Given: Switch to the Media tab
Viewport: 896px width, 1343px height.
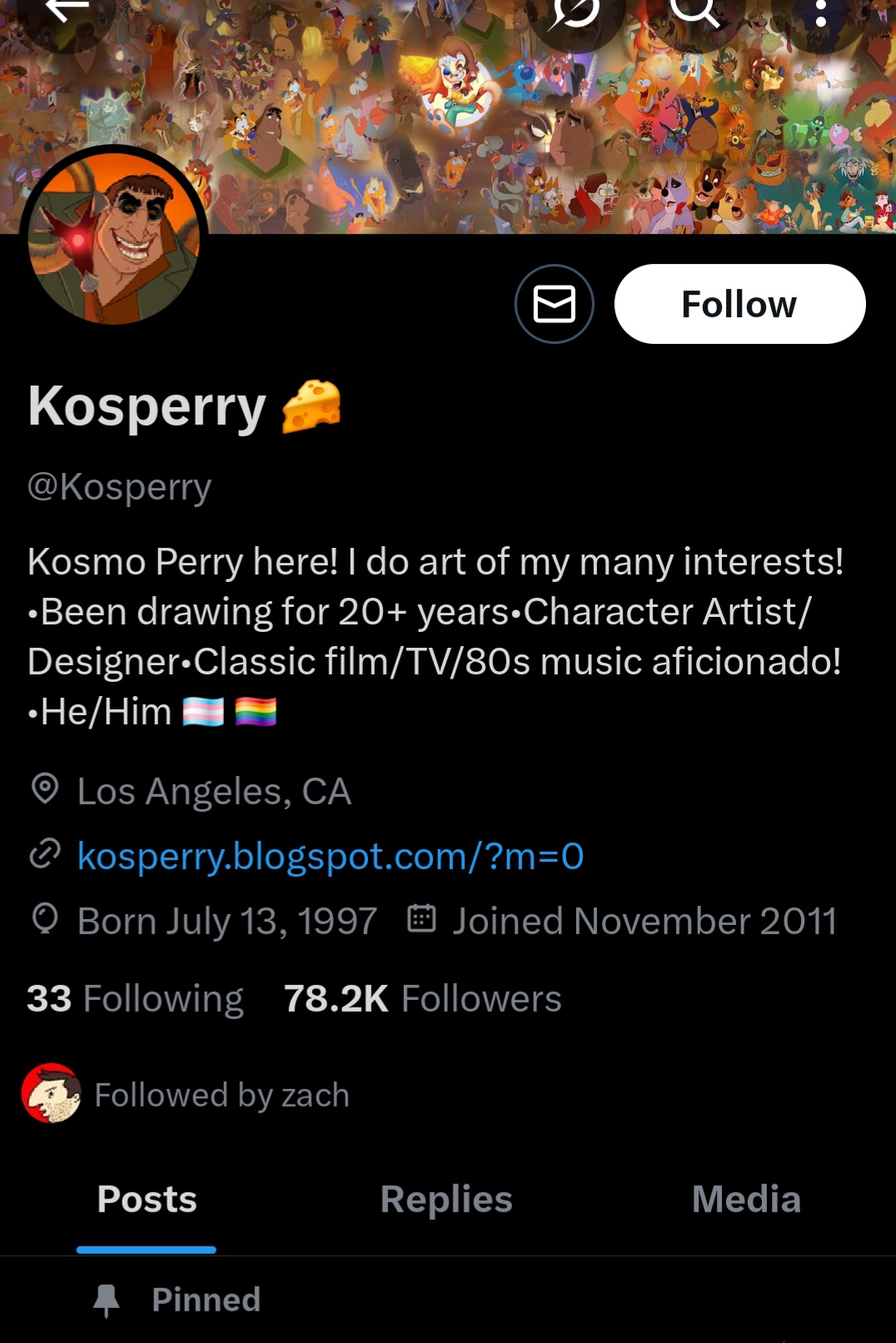Looking at the screenshot, I should [x=746, y=1199].
